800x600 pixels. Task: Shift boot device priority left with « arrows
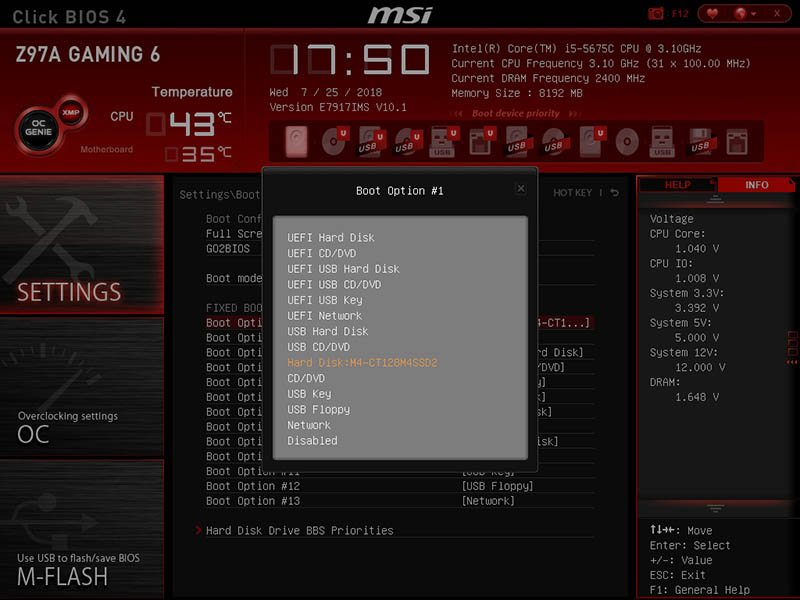click(x=458, y=113)
